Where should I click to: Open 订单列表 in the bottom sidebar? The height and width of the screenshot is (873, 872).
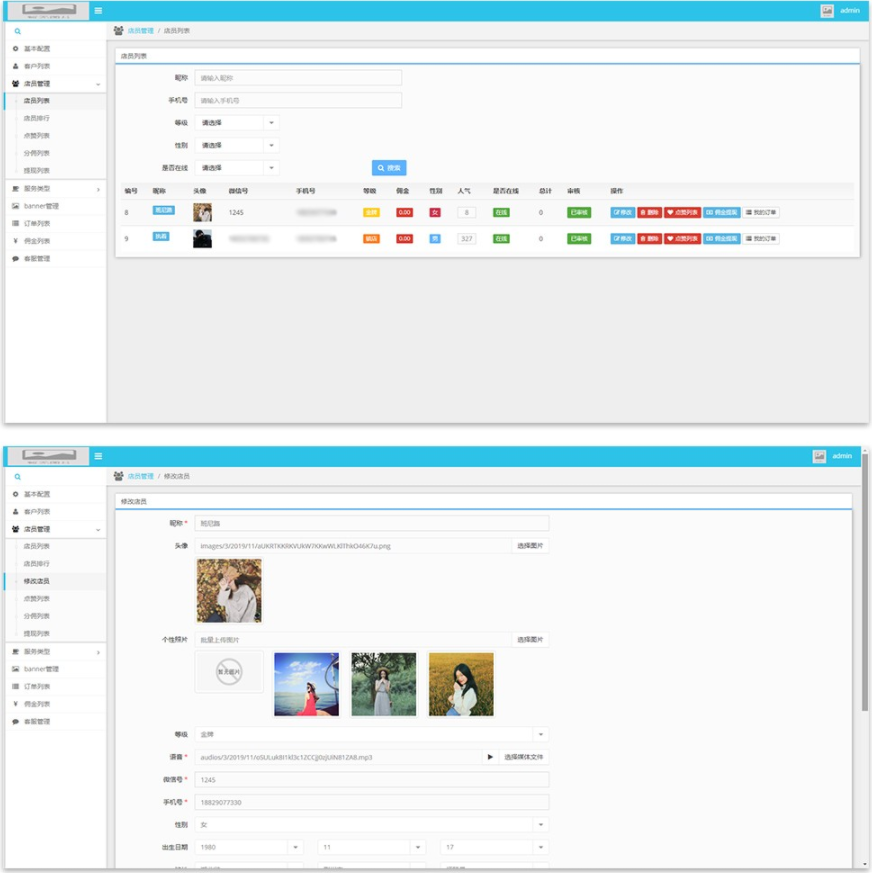37,686
